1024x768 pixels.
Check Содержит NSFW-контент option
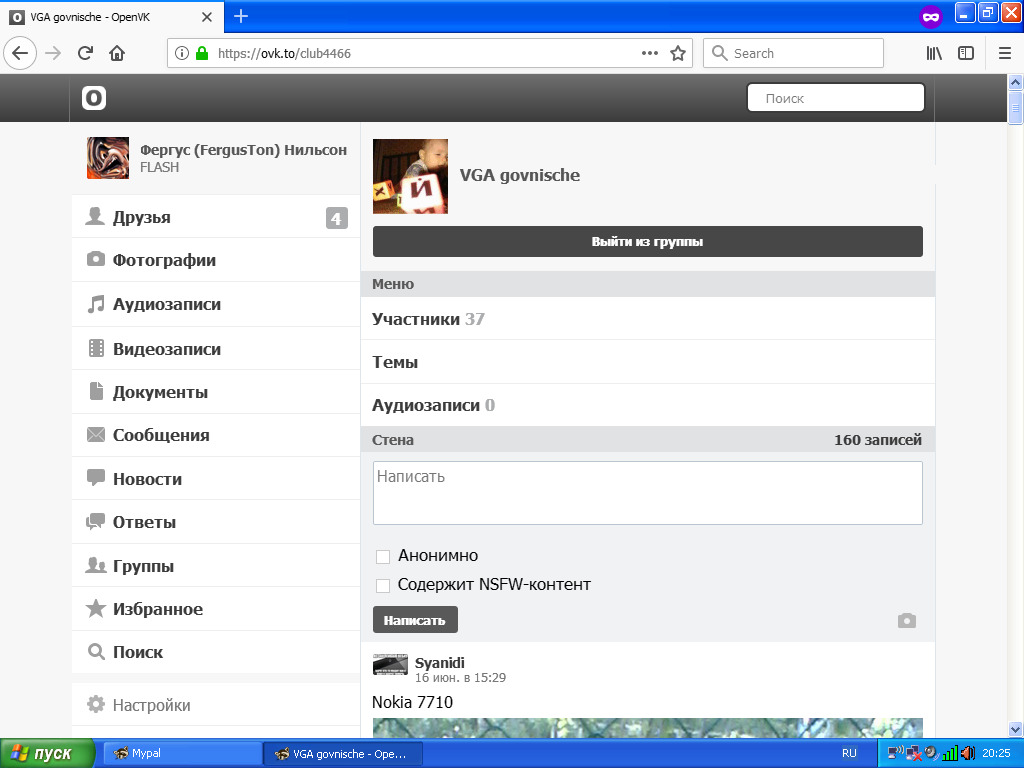(x=383, y=585)
